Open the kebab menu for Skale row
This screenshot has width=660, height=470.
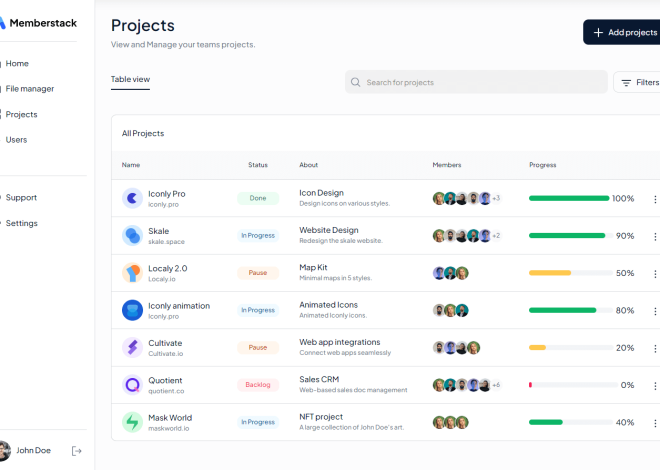click(655, 236)
